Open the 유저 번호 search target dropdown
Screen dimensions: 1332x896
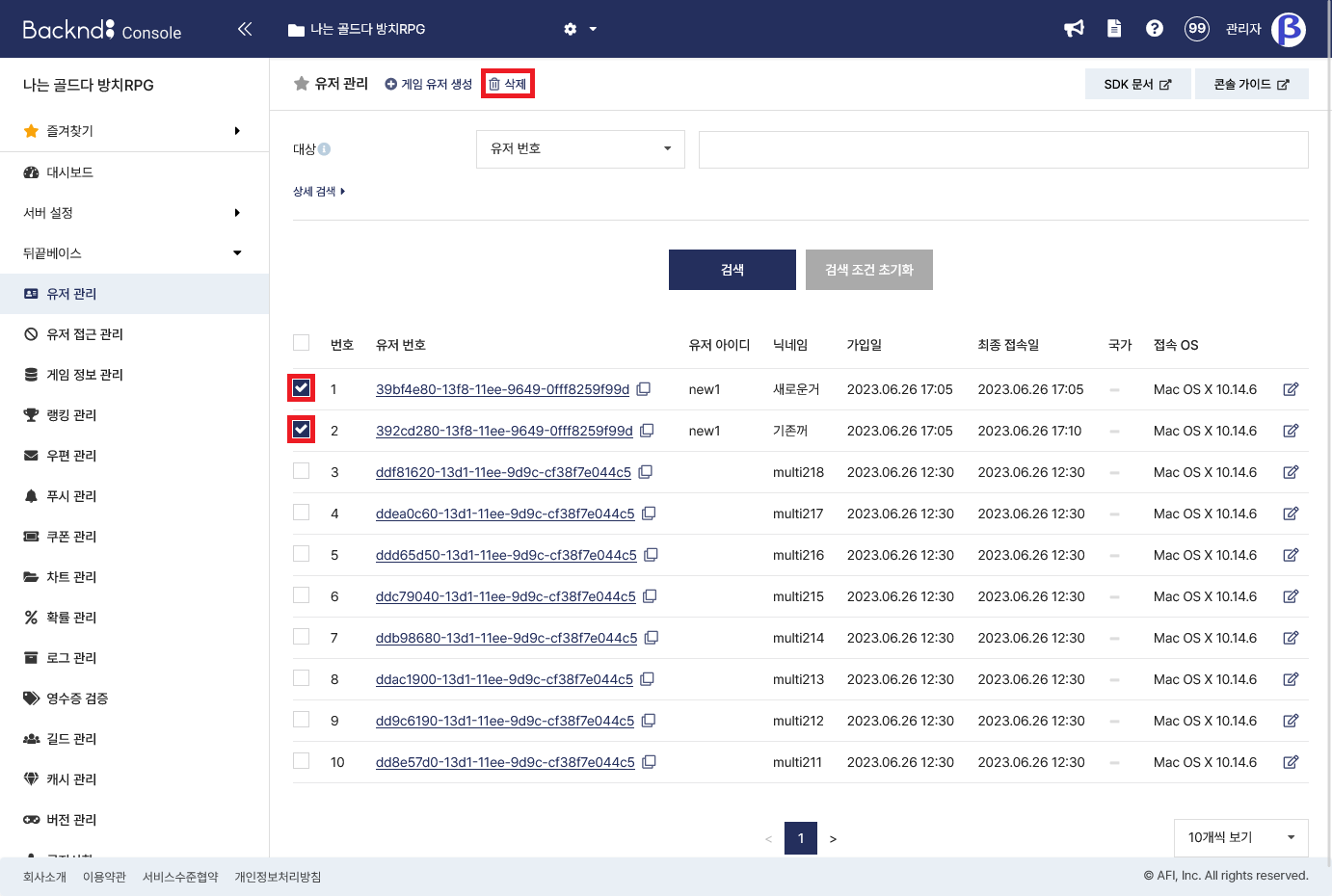click(580, 149)
